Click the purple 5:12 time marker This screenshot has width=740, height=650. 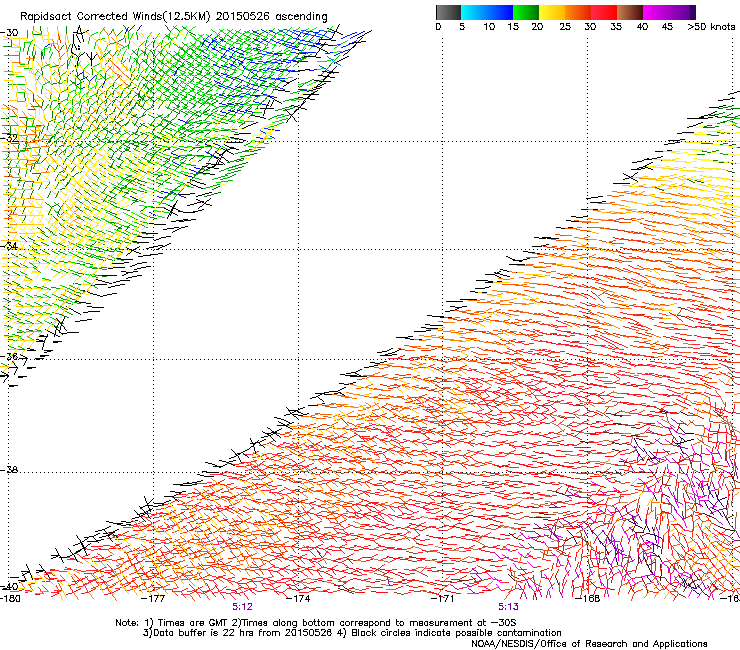click(x=243, y=607)
